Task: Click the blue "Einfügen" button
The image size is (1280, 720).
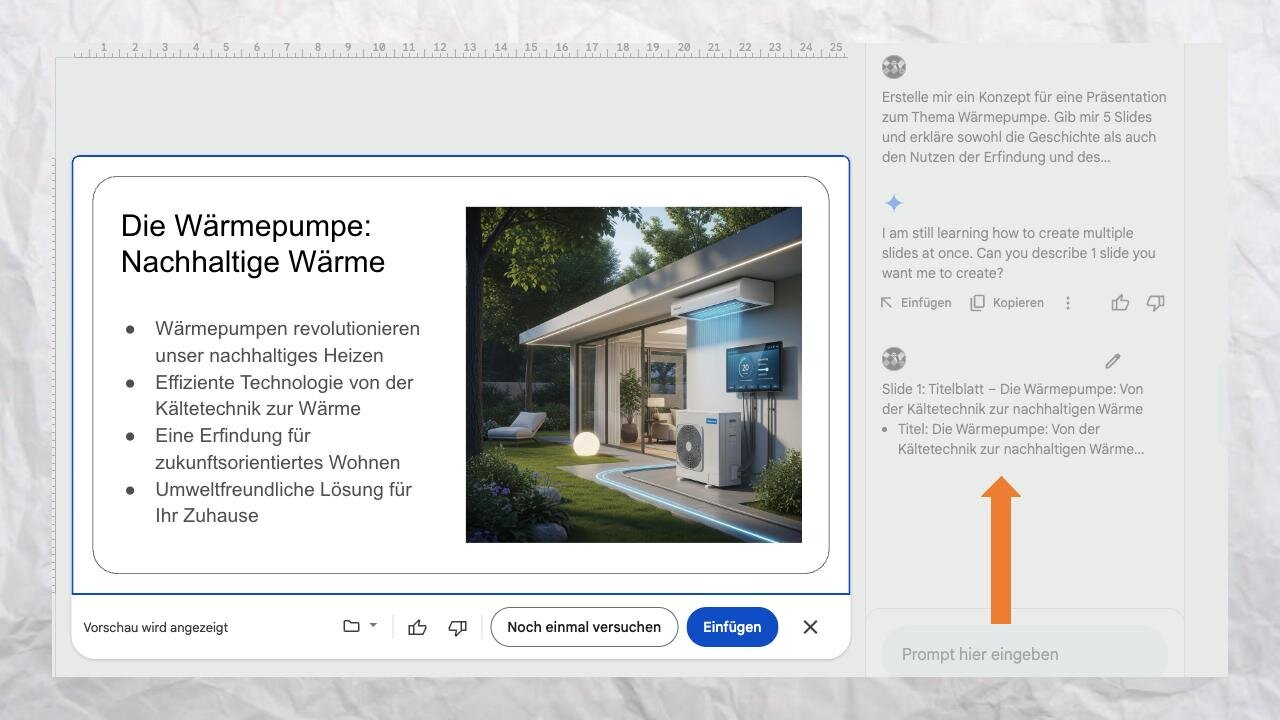Action: pyautogui.click(x=732, y=627)
